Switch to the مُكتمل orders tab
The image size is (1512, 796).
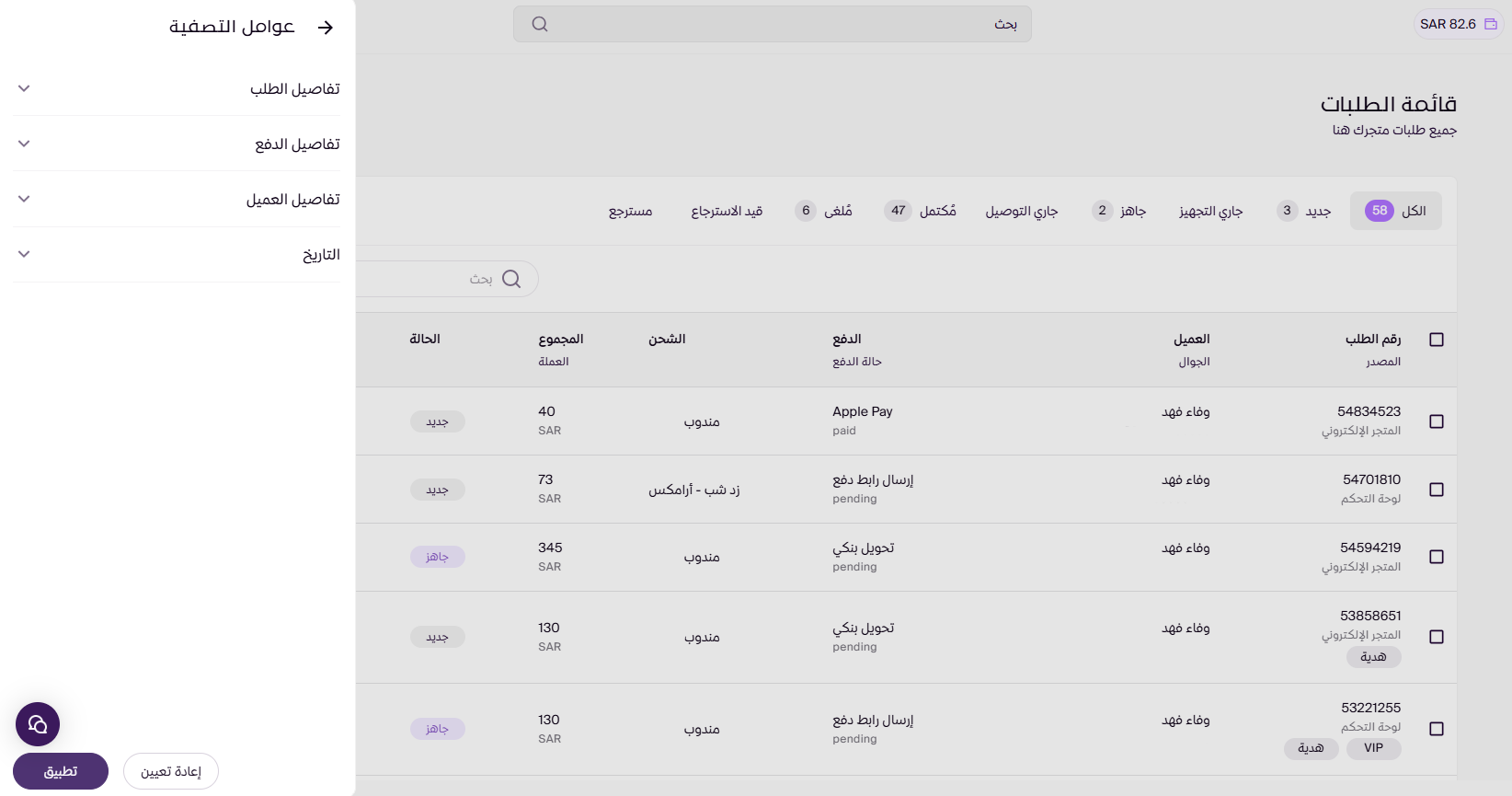[921, 211]
